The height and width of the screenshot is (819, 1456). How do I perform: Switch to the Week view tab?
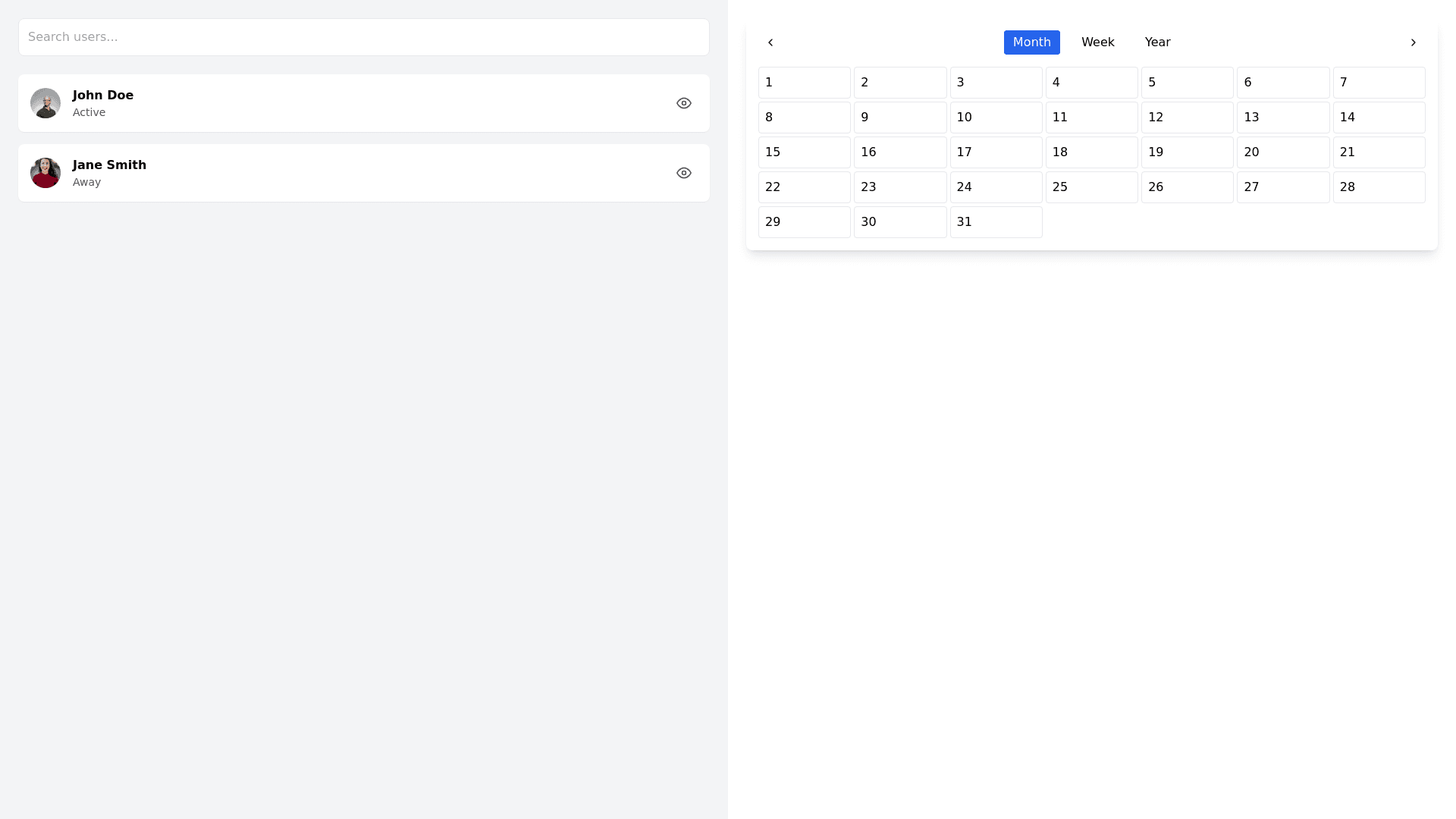[x=1097, y=42]
